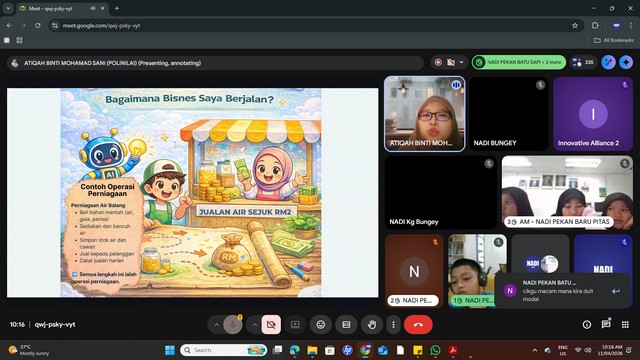Toggle closed captions button
Image resolution: width=640 pixels, height=360 pixels.
point(346,325)
